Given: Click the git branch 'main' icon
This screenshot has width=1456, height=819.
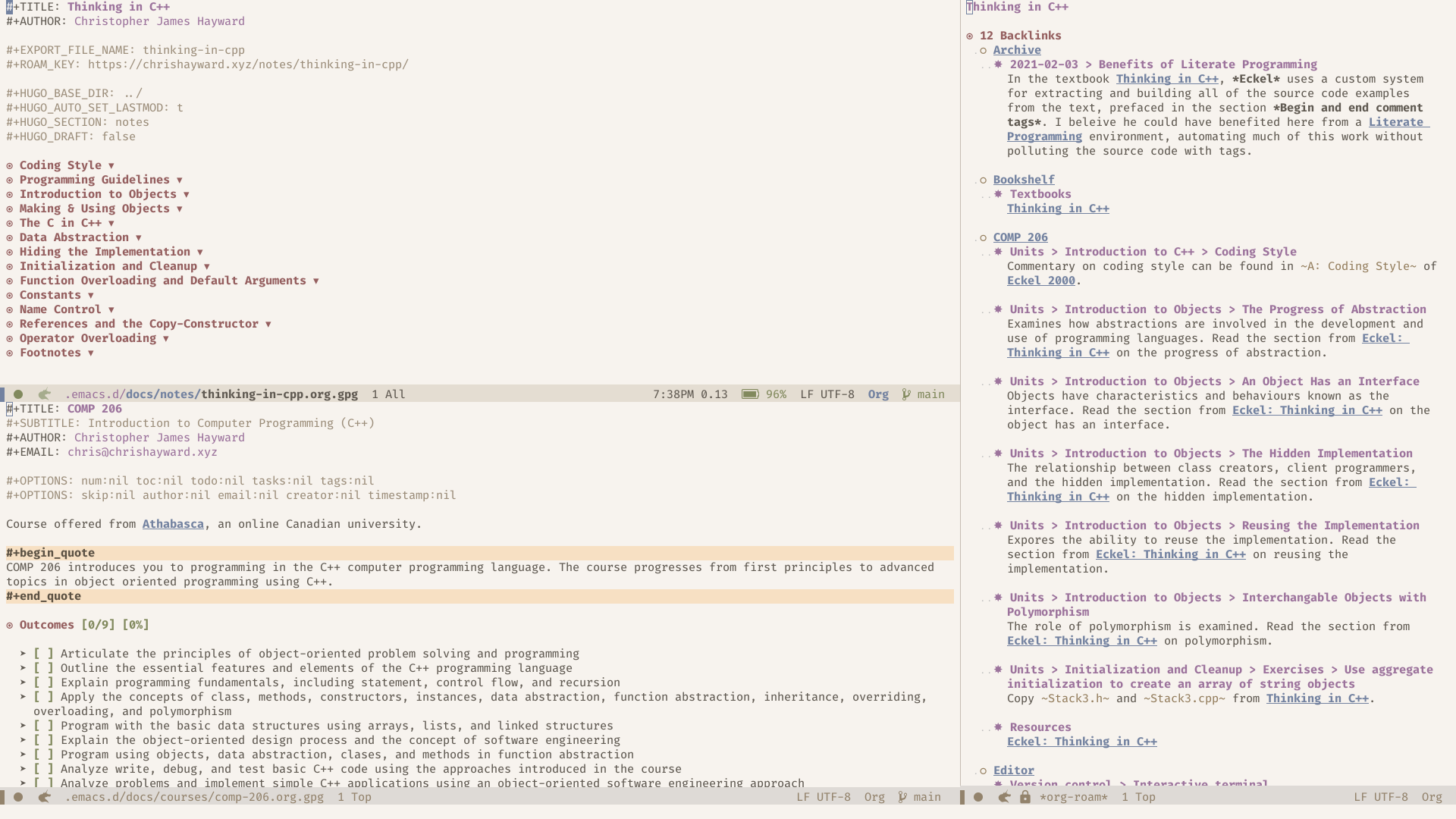Looking at the screenshot, I should (905, 394).
